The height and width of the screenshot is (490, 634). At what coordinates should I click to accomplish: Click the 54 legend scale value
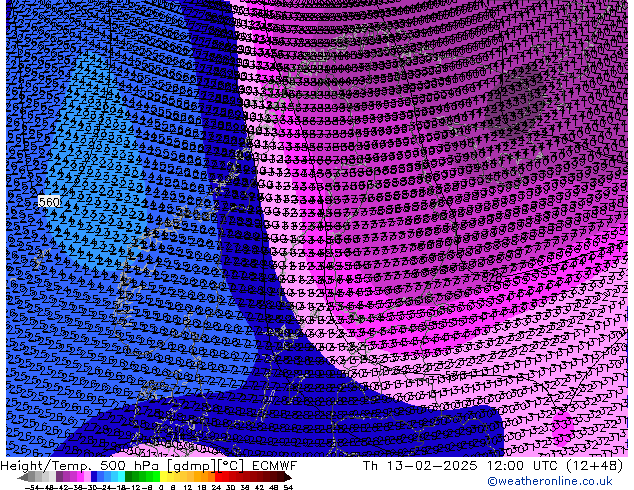click(x=288, y=488)
